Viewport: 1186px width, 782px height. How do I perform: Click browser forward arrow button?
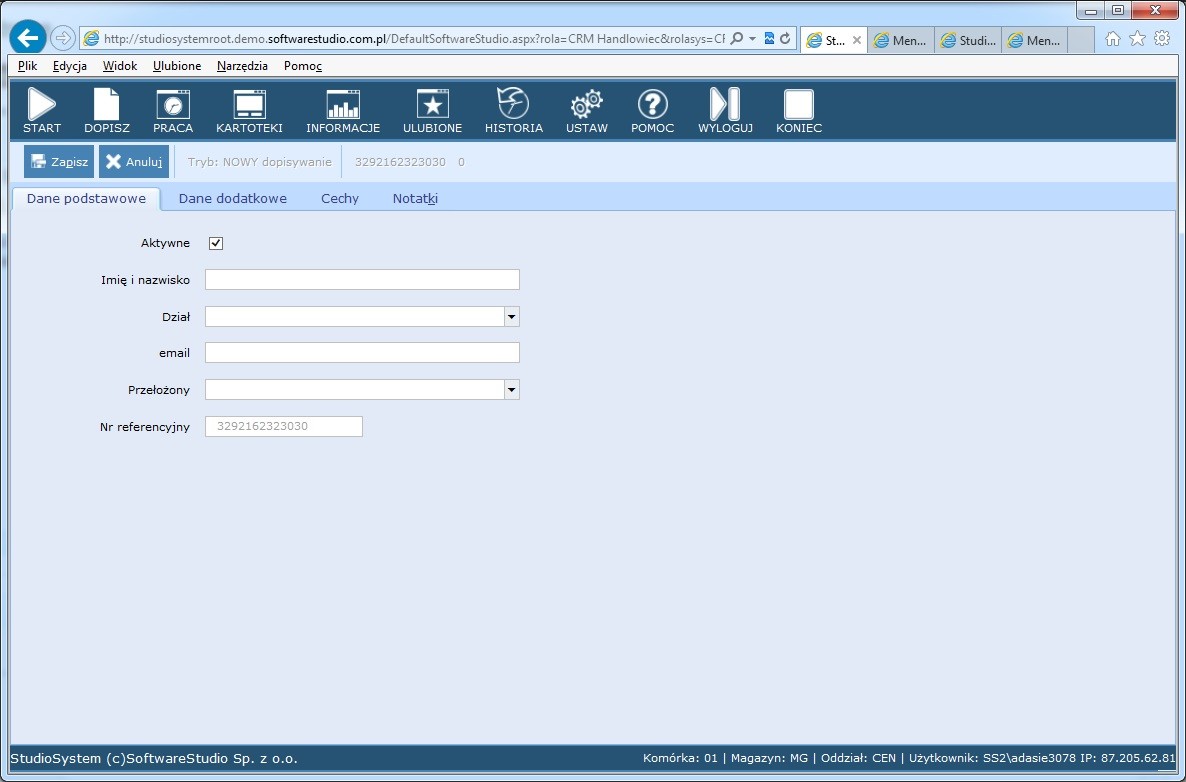[63, 38]
